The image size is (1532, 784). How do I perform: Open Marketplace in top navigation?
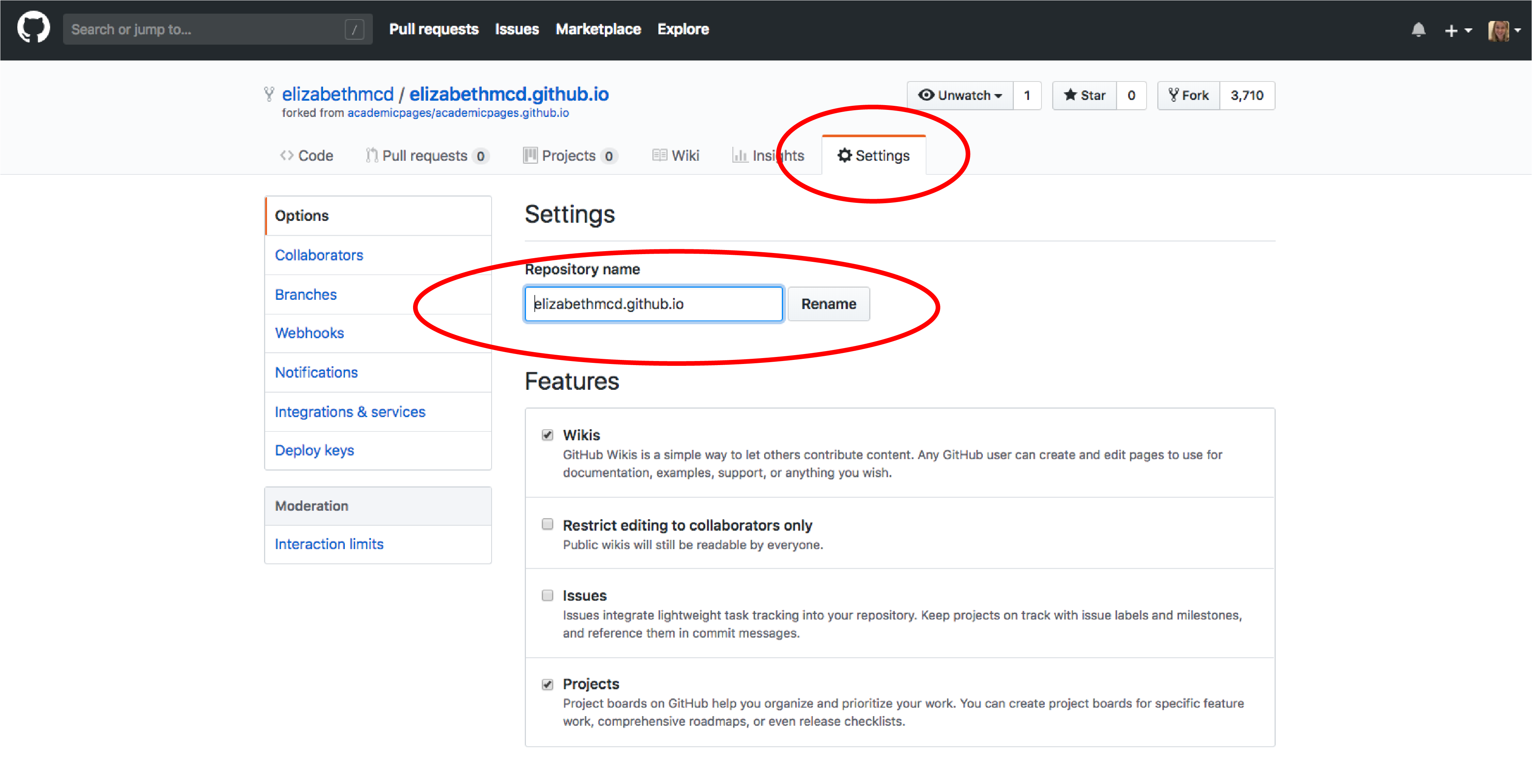pos(598,29)
